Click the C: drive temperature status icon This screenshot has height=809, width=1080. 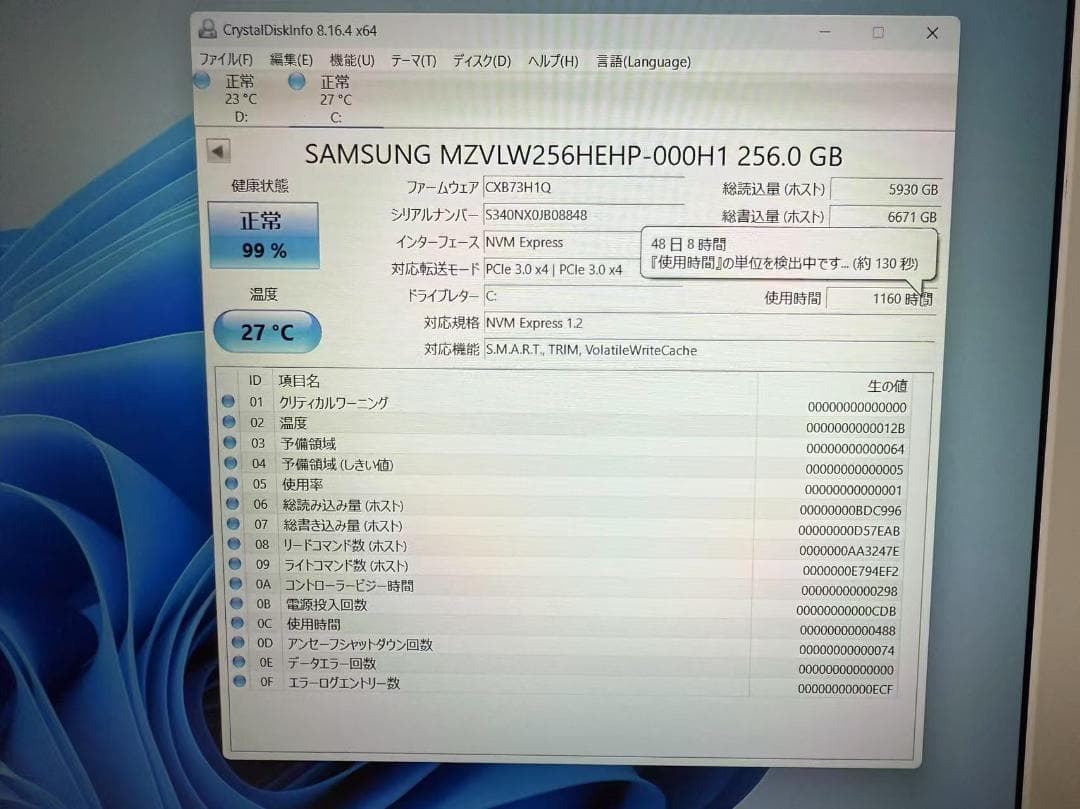click(x=297, y=81)
